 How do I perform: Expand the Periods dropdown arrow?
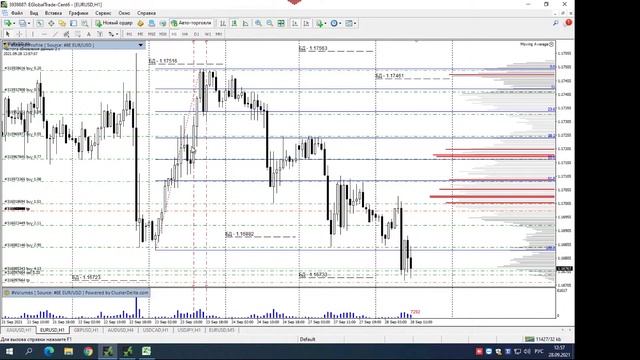pyautogui.click(x=340, y=23)
